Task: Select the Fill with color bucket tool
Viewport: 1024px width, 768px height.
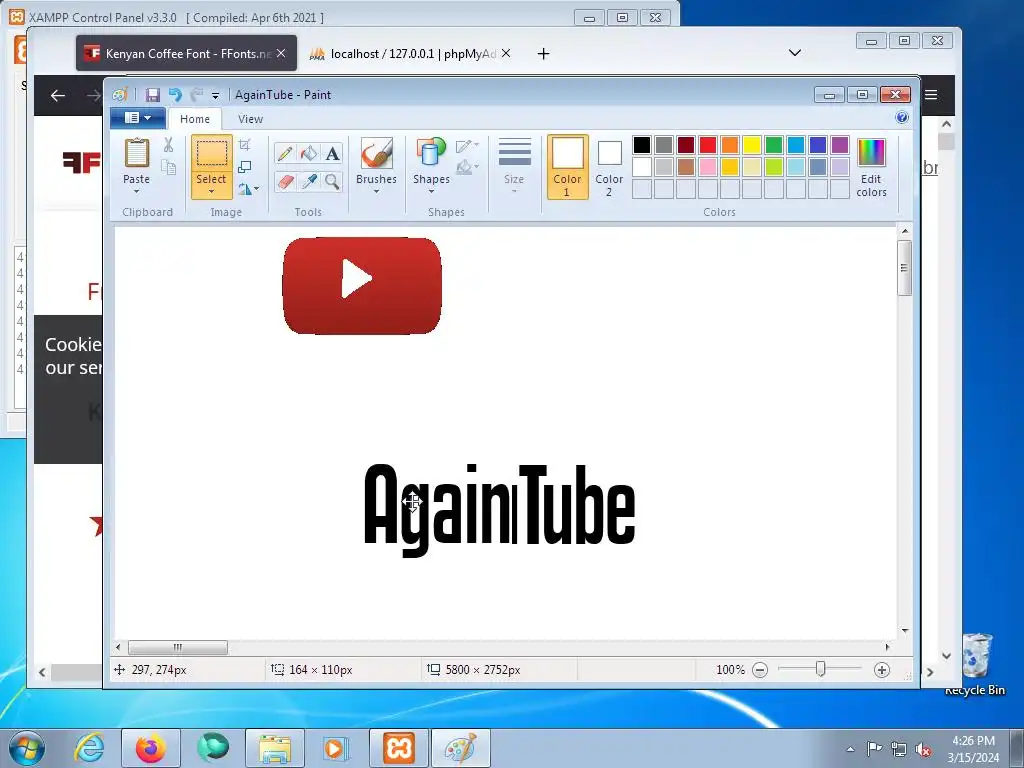Action: coord(309,153)
